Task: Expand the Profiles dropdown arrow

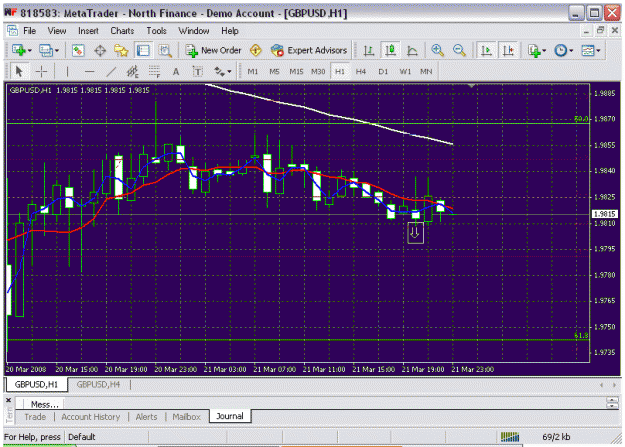Action: pyautogui.click(x=57, y=51)
